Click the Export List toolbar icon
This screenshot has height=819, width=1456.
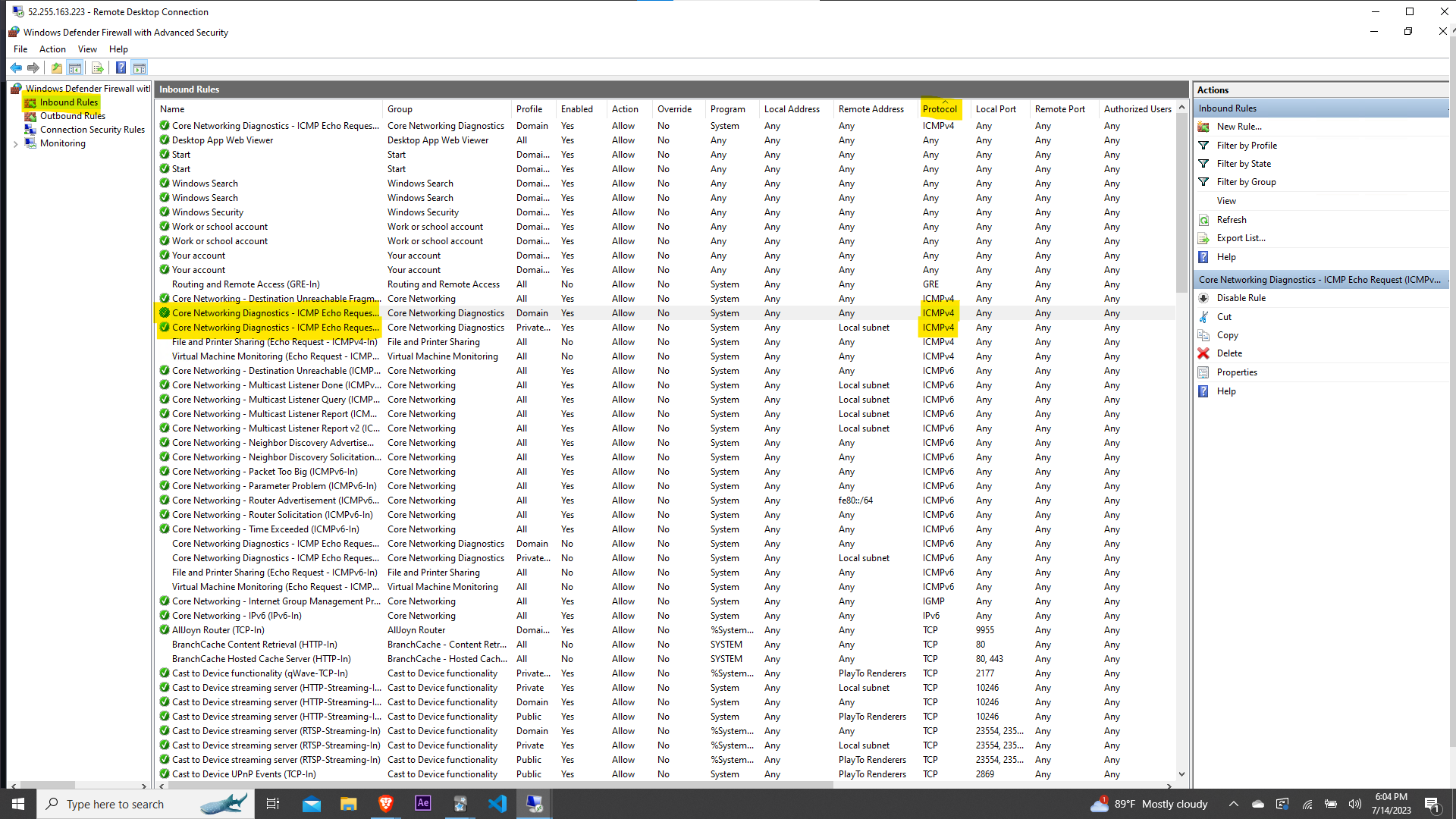98,68
